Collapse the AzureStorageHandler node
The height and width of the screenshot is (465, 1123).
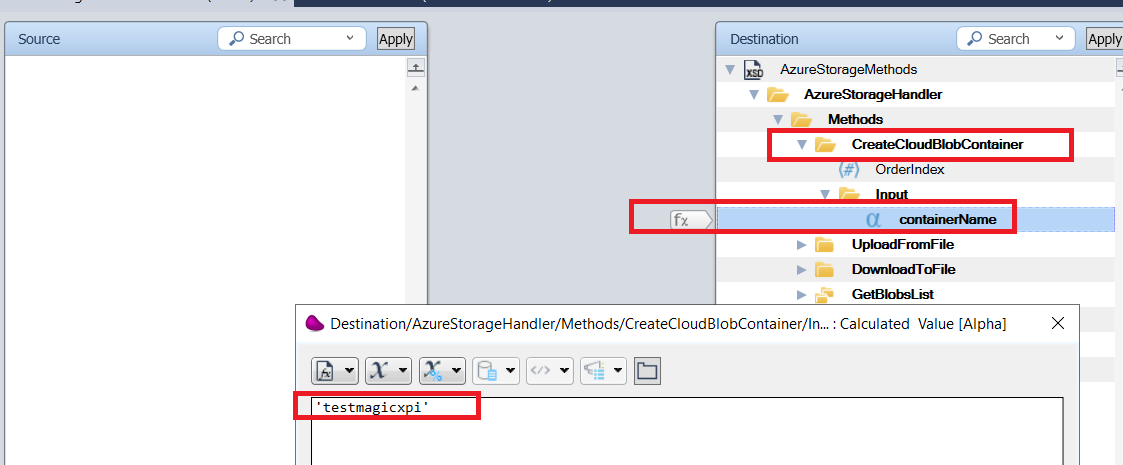(753, 95)
